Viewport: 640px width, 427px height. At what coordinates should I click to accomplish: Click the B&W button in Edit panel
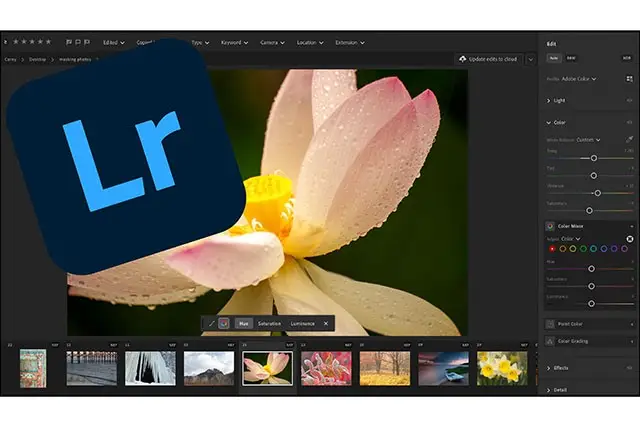tap(571, 58)
